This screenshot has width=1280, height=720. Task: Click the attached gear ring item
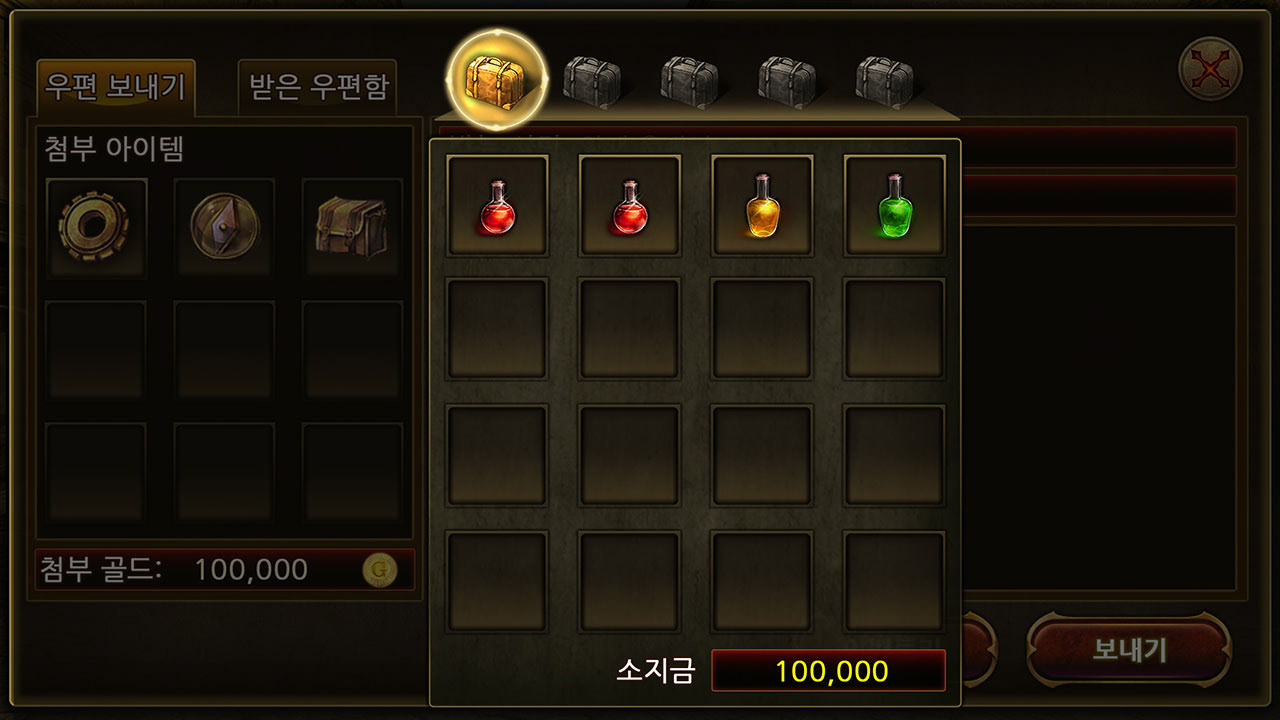[96, 227]
